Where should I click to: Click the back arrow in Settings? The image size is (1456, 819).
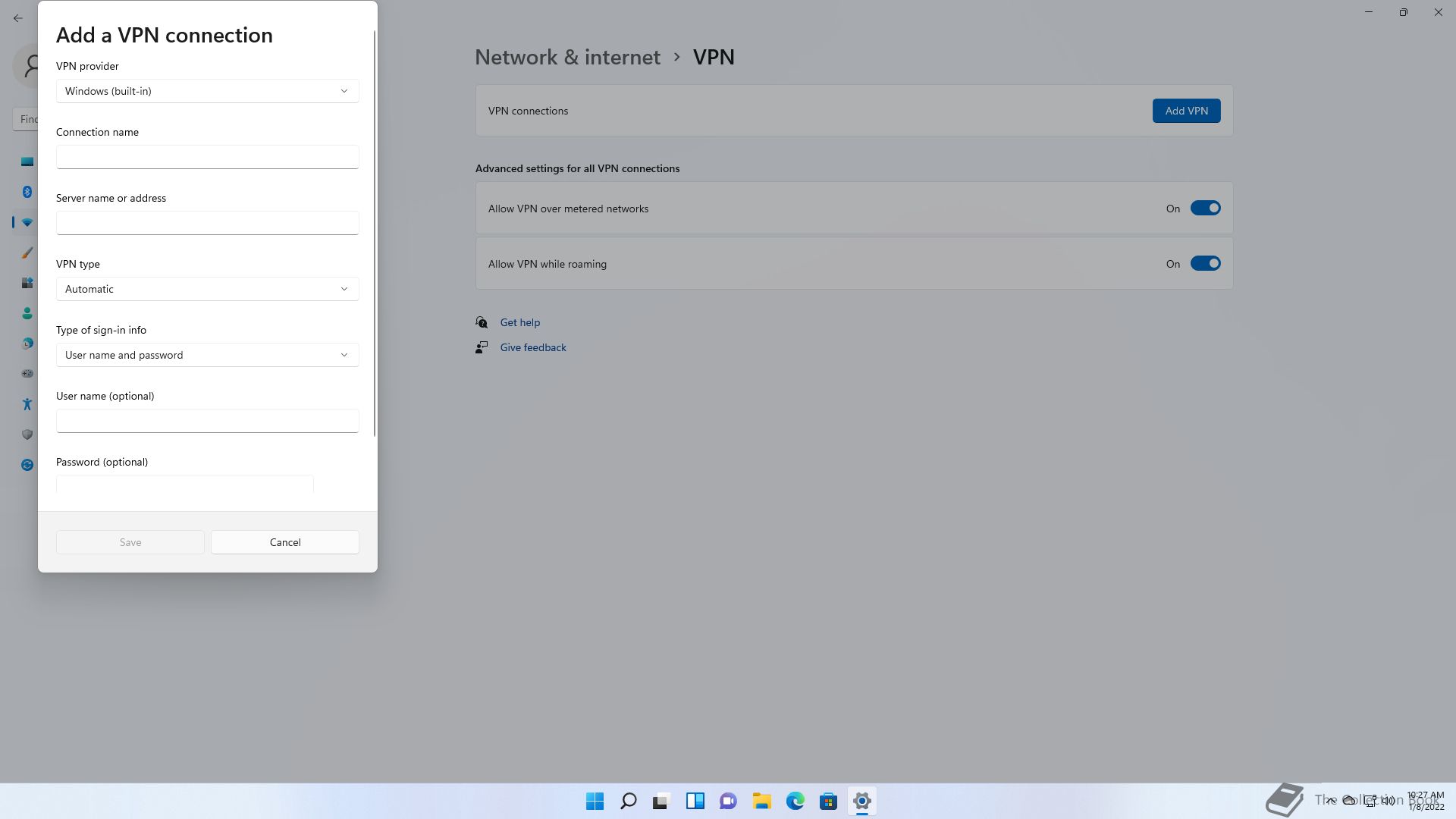[18, 18]
